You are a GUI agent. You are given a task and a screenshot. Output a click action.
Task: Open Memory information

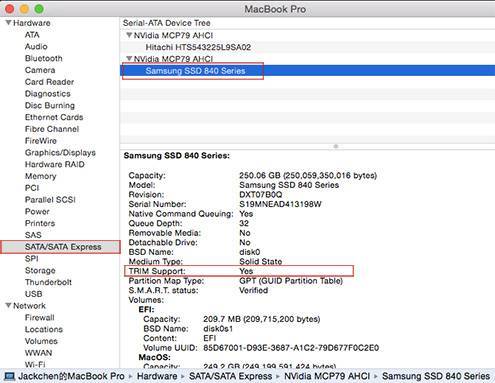(40, 176)
